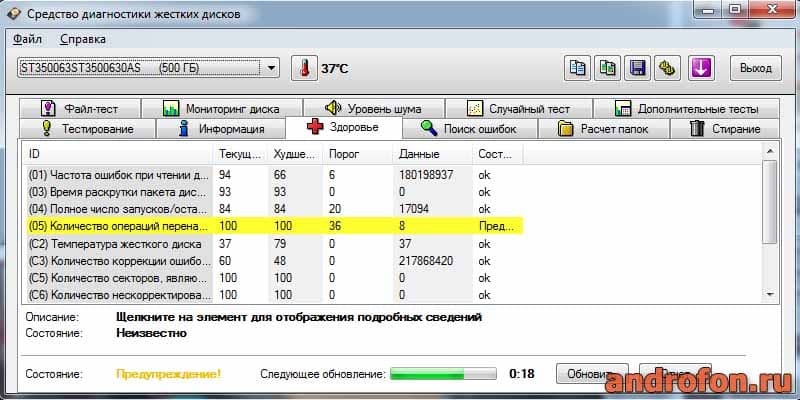Select row (C2) Температура жесткого диска
Viewport: 800px width, 400px height.
pos(273,244)
